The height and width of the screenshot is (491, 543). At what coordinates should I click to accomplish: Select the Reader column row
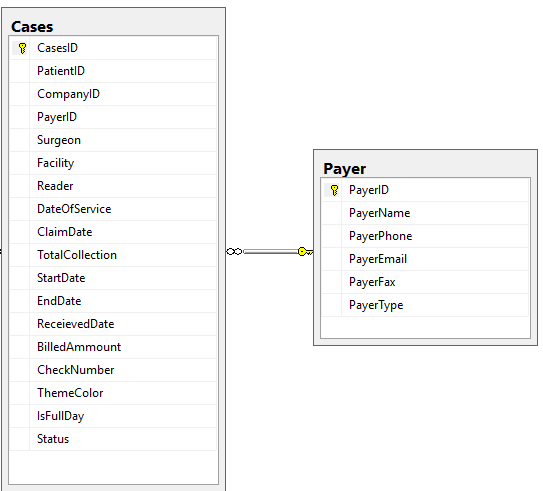point(113,186)
